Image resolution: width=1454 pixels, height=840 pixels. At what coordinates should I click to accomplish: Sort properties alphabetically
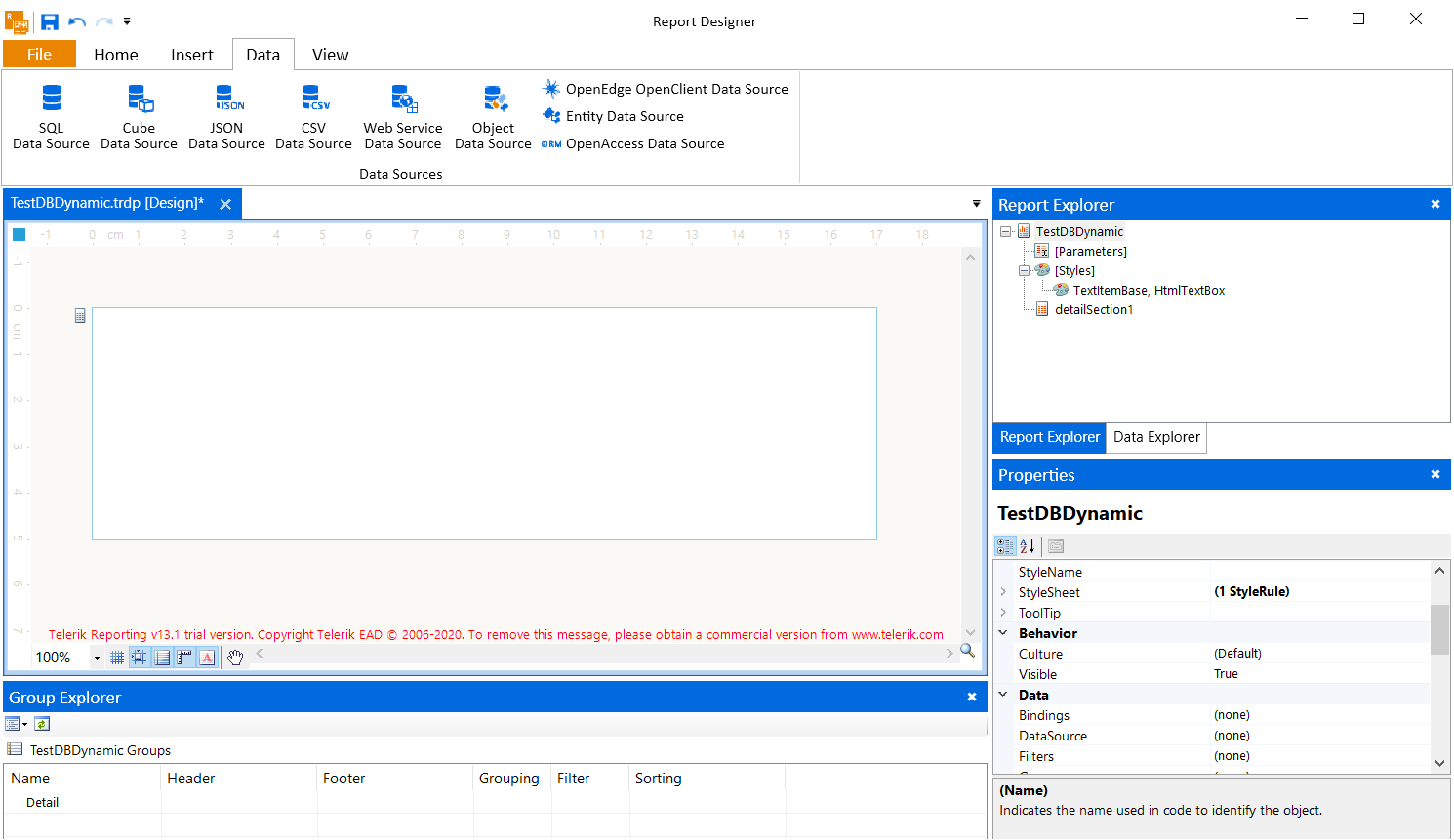pos(1027,546)
